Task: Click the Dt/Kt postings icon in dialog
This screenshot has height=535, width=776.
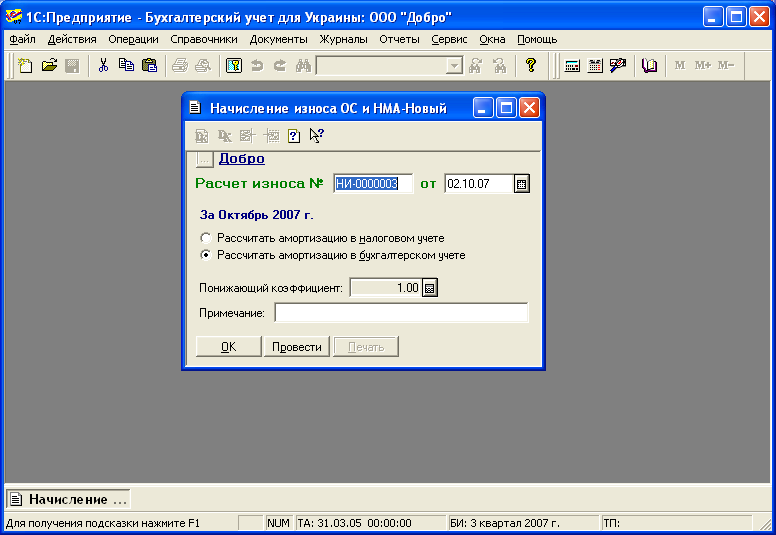Action: click(x=225, y=136)
